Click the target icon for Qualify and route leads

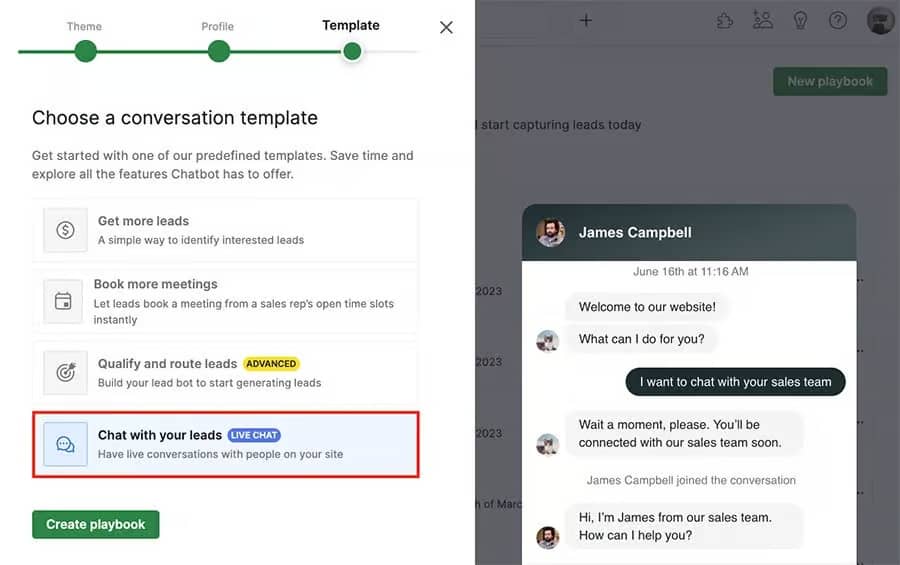tap(65, 372)
